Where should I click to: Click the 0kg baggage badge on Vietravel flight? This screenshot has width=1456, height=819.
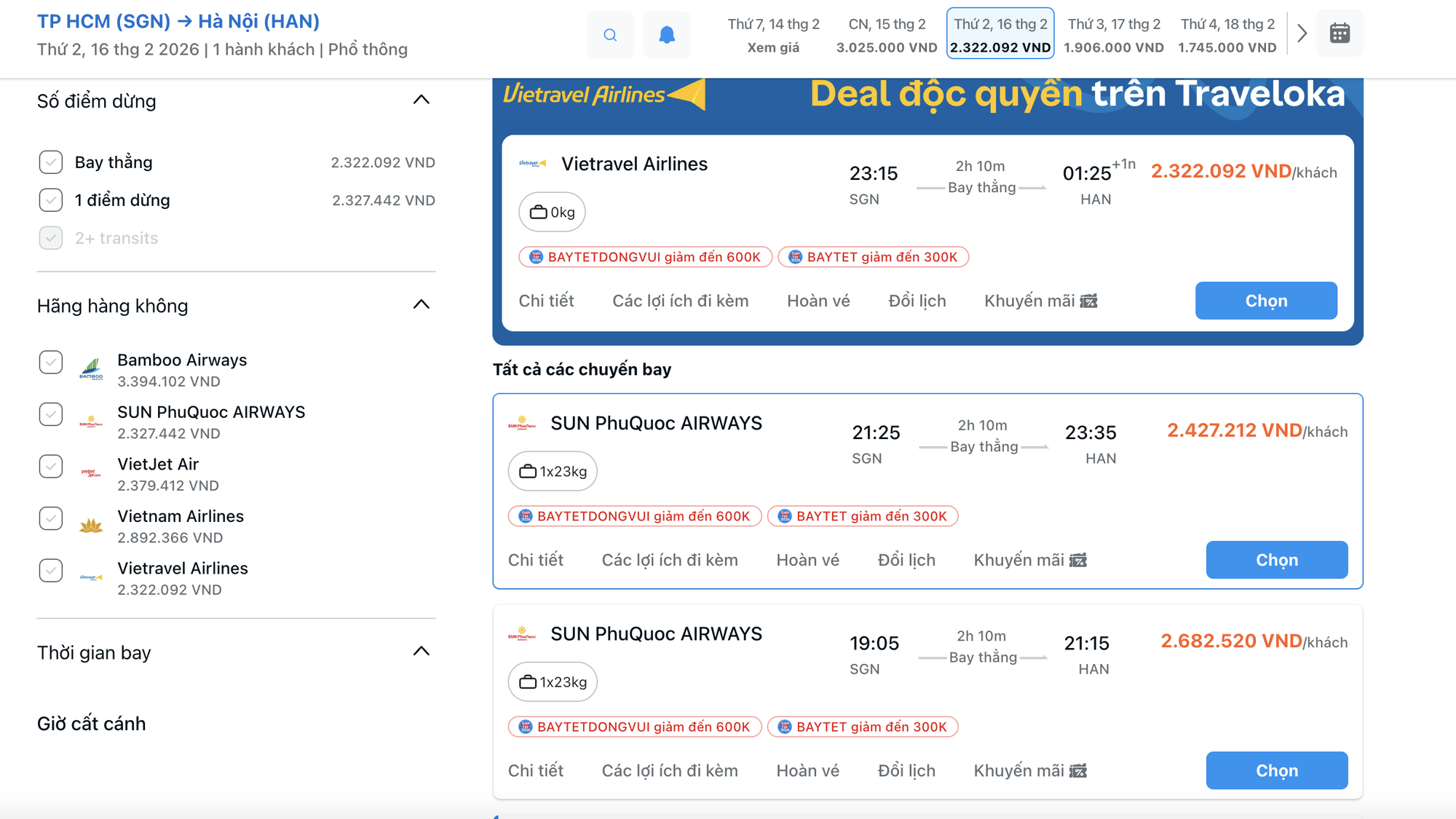[553, 213]
